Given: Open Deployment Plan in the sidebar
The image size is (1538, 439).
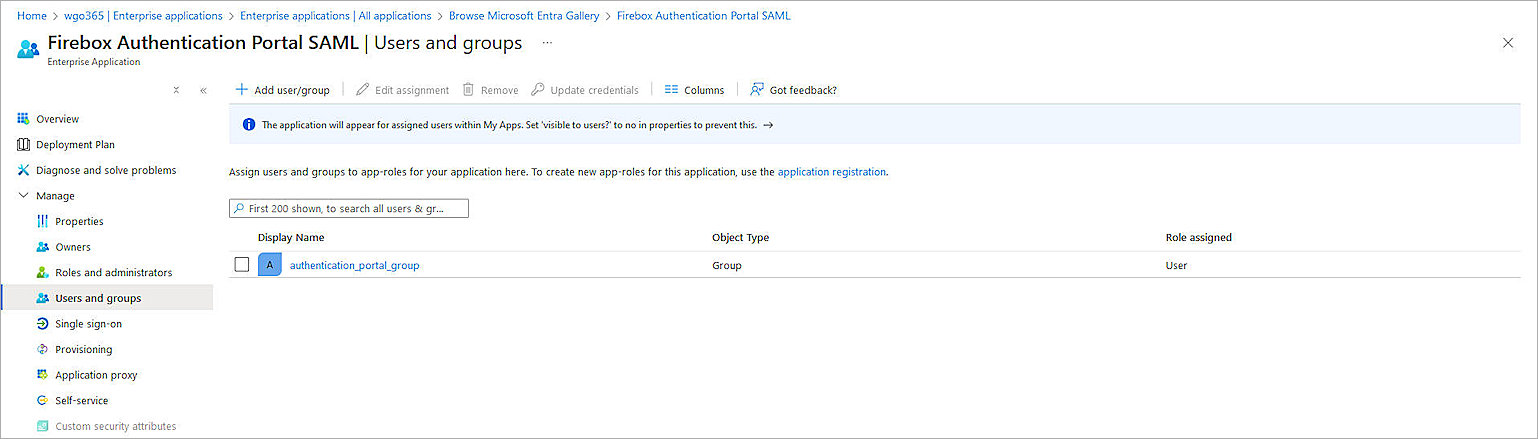Looking at the screenshot, I should click(x=75, y=145).
